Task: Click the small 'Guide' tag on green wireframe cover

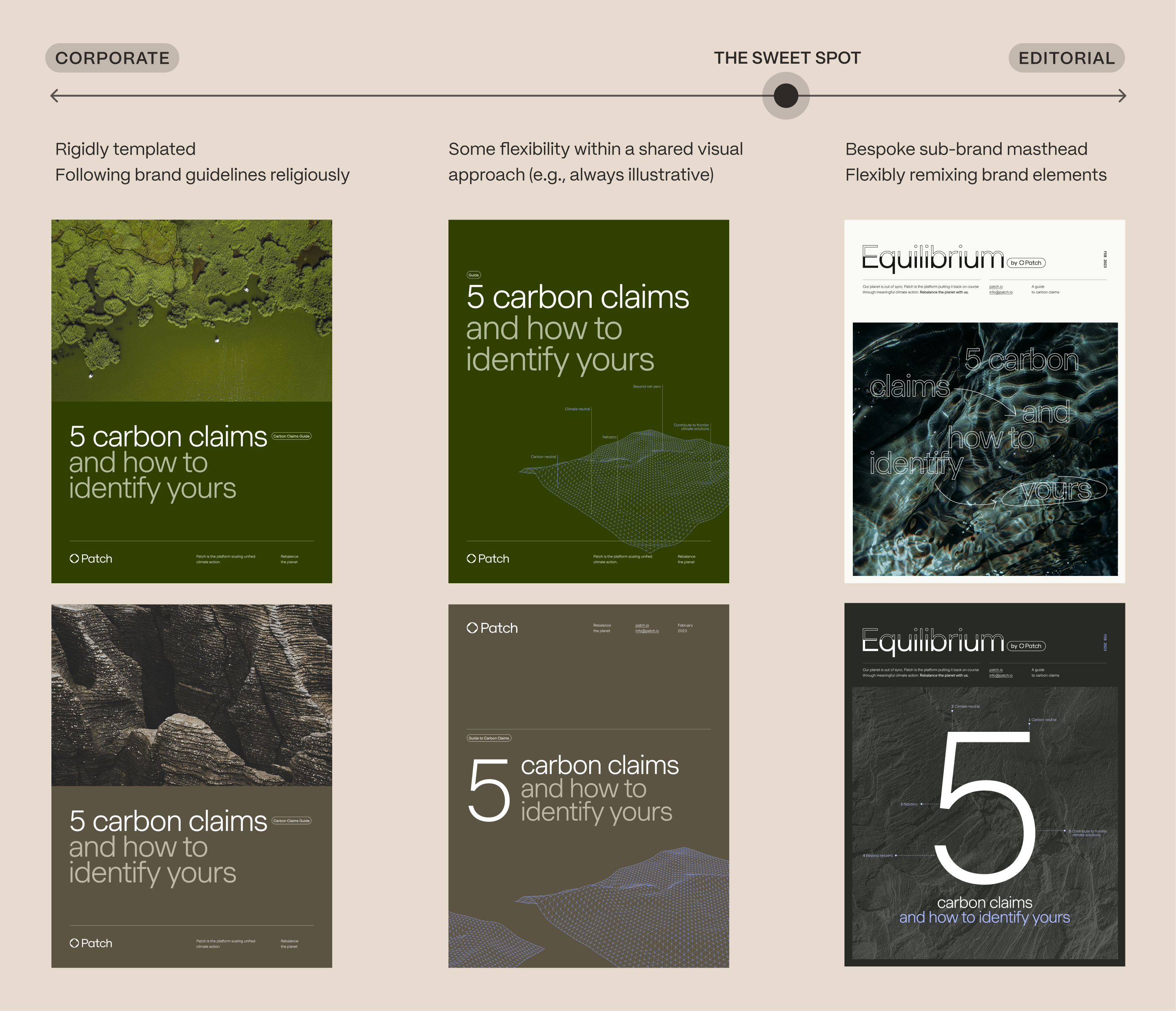Action: pos(473,275)
